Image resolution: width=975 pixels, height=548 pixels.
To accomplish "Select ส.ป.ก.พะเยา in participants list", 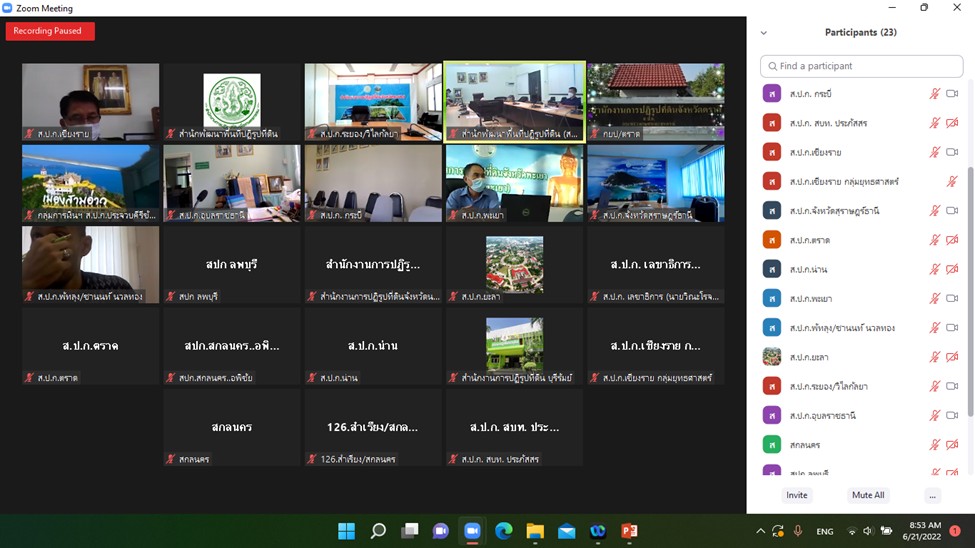I will click(810, 298).
